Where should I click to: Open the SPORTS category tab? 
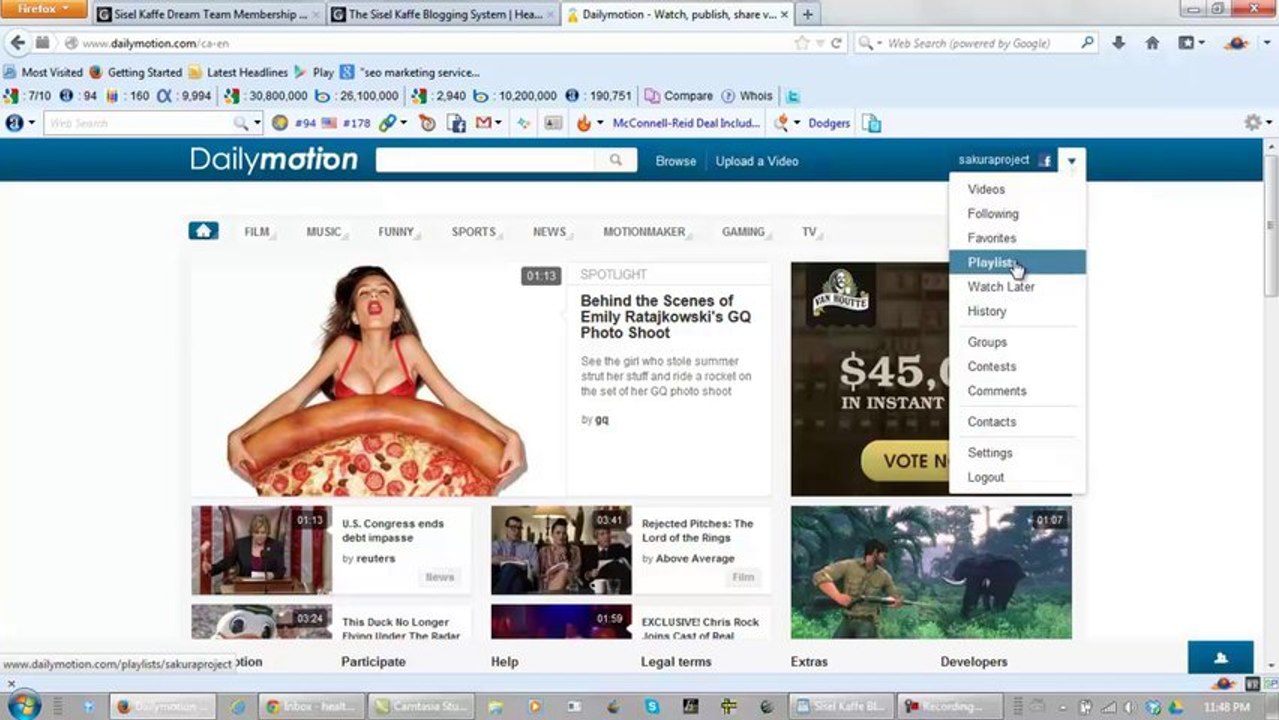474,232
